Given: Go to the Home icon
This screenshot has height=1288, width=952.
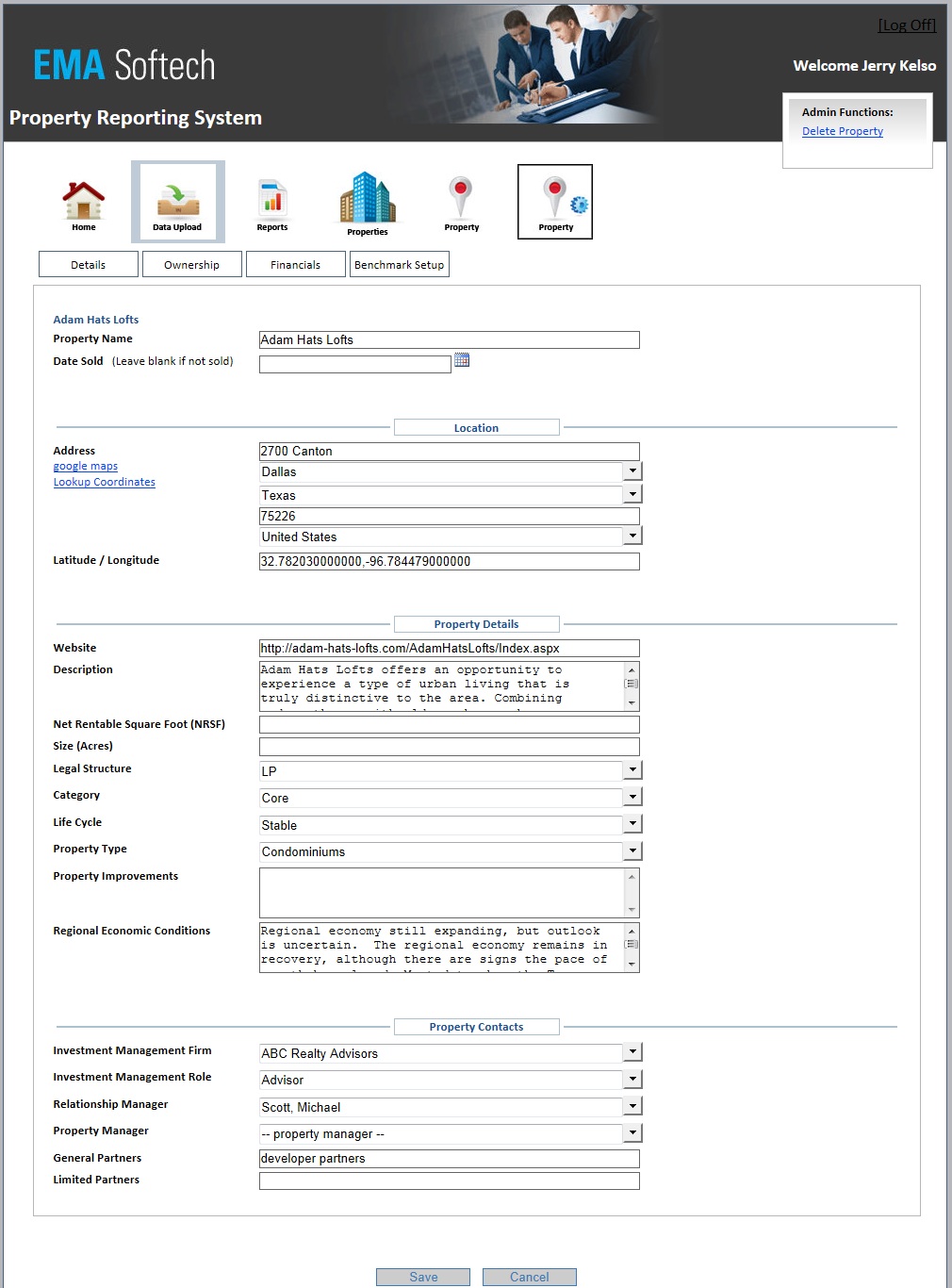Looking at the screenshot, I should [x=84, y=205].
